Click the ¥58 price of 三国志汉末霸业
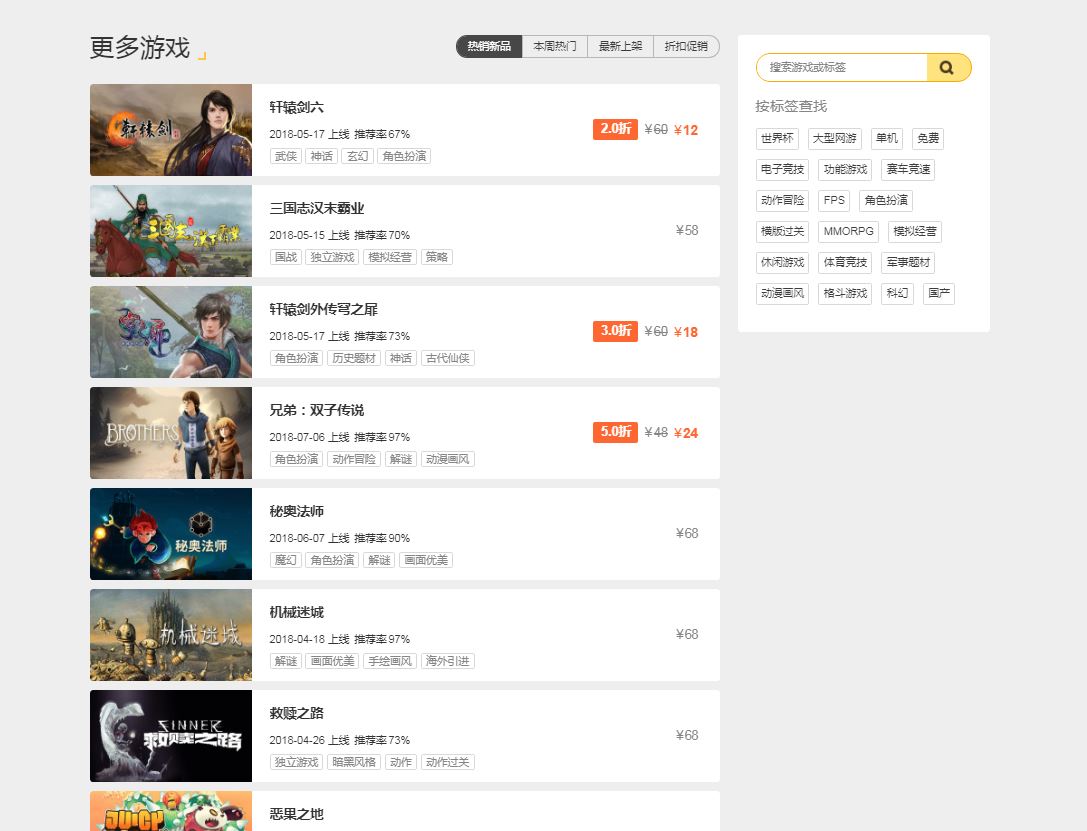Image resolution: width=1087 pixels, height=831 pixels. click(x=687, y=230)
